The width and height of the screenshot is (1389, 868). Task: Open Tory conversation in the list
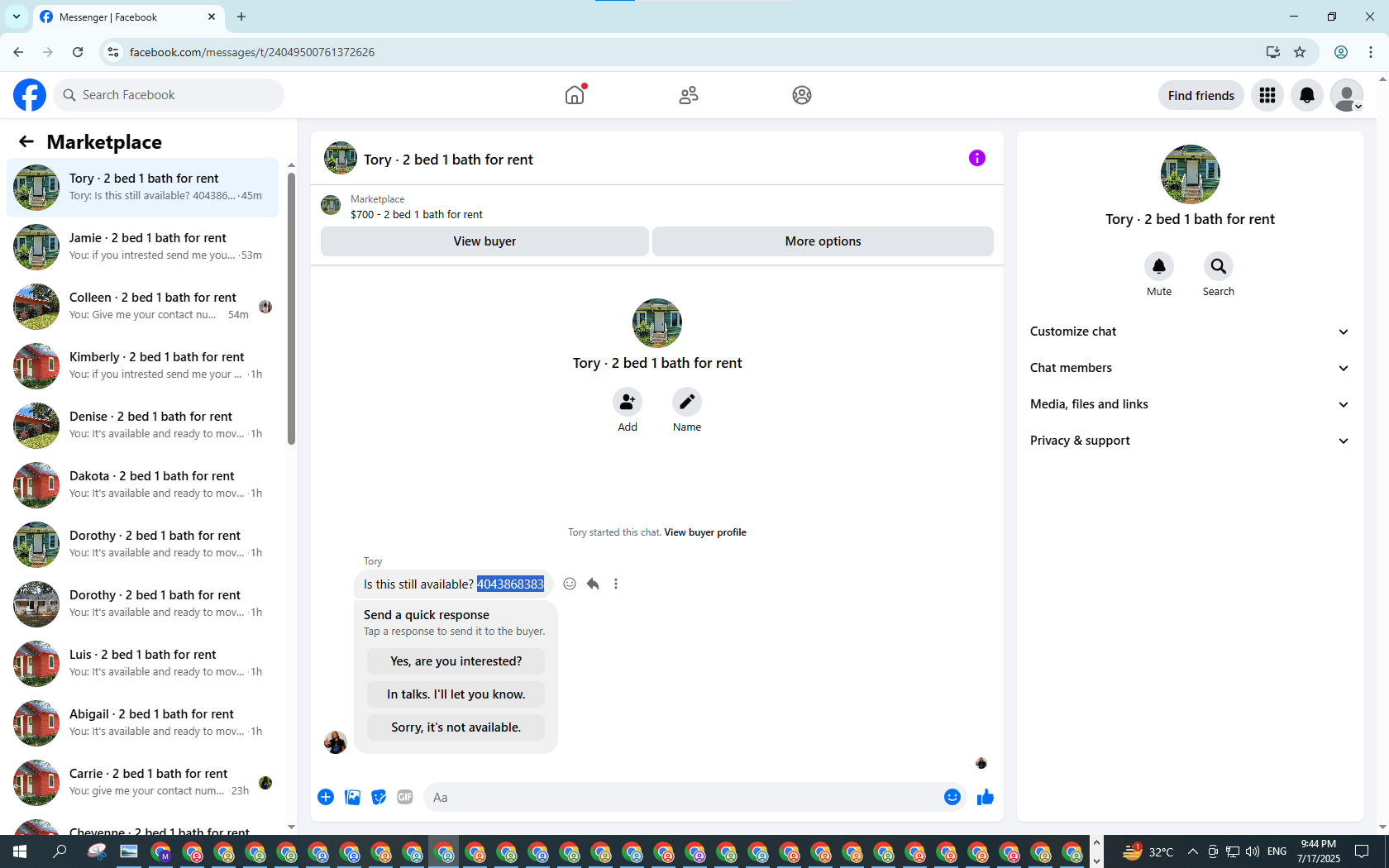point(143,188)
